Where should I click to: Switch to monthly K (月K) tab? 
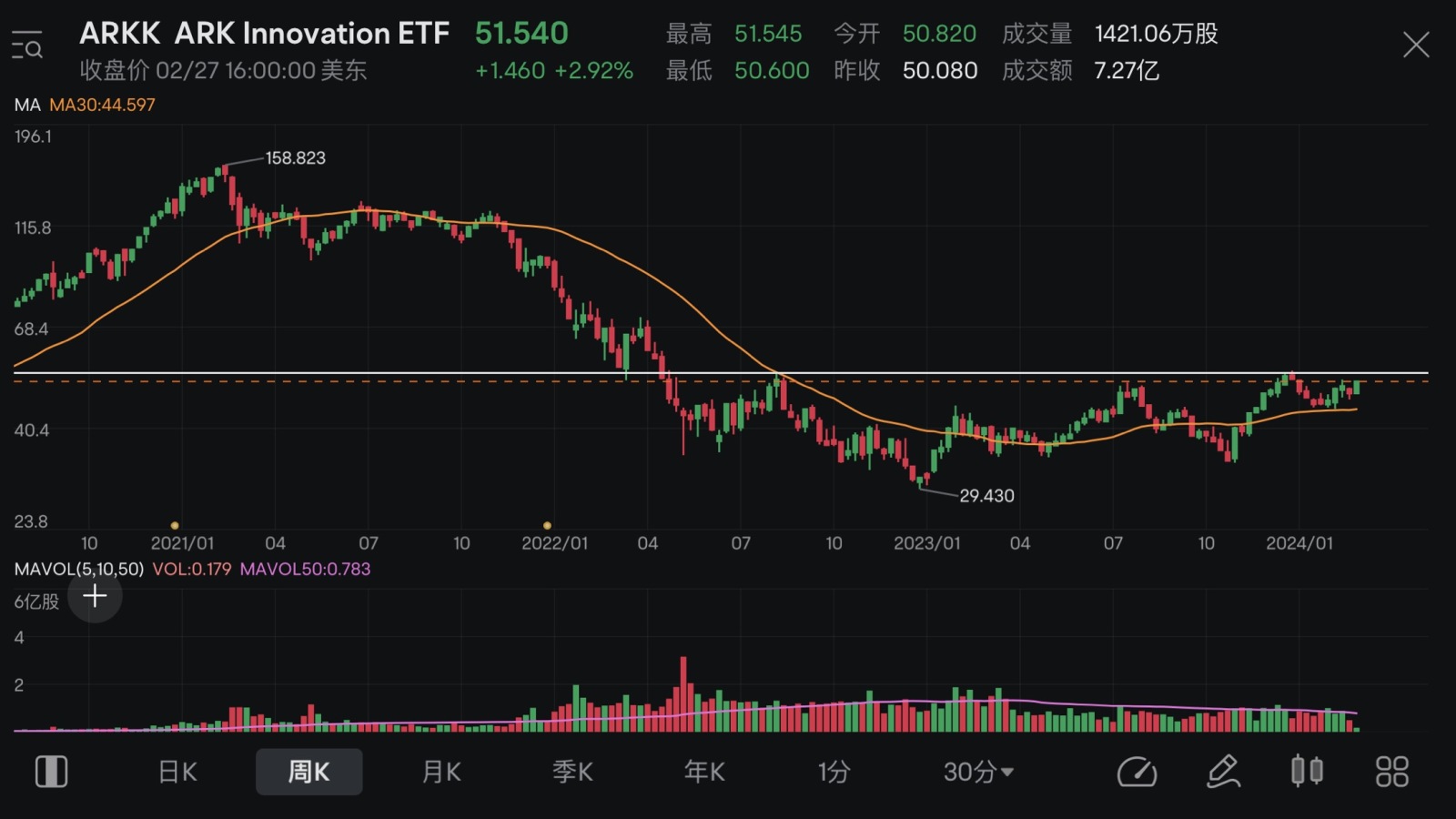(441, 772)
